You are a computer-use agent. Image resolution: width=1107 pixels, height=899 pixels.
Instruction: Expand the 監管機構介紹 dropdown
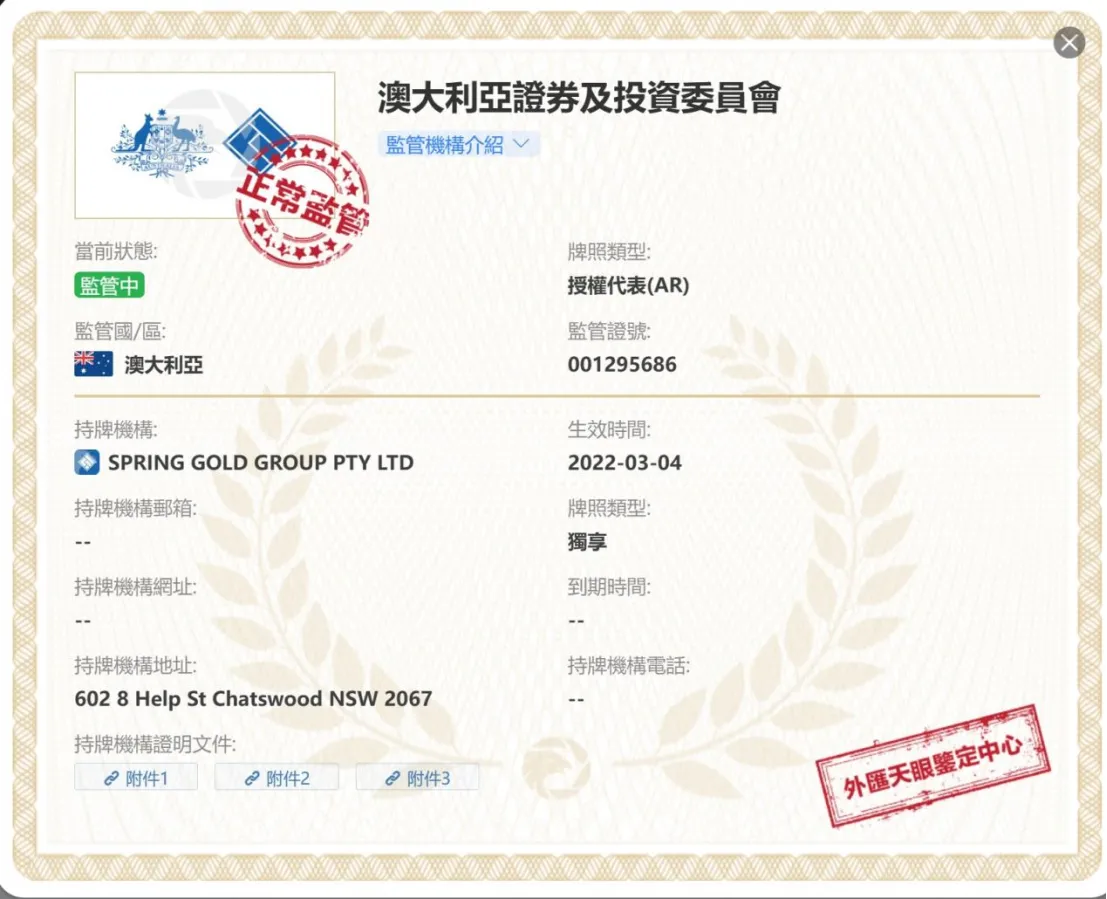(x=459, y=145)
